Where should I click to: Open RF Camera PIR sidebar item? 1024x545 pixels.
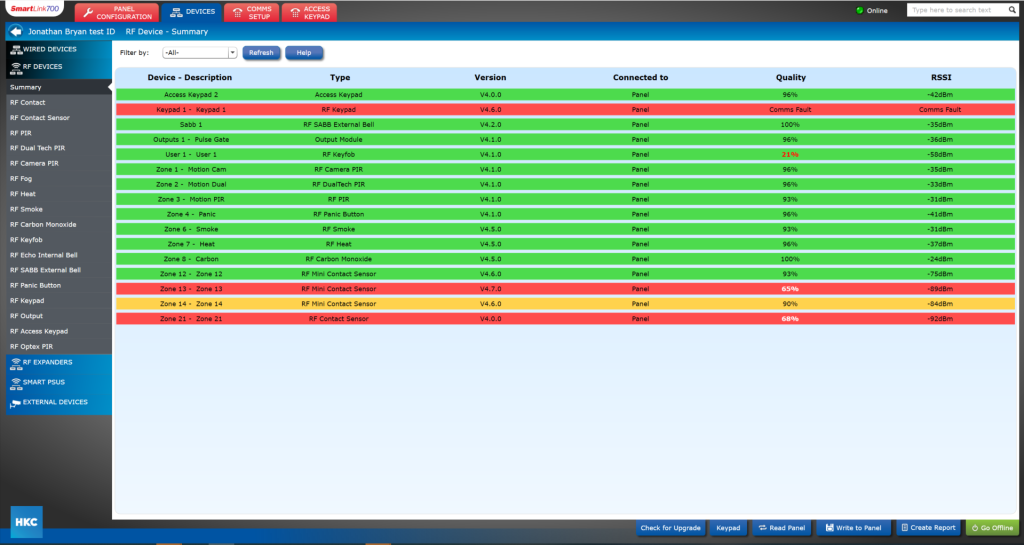click(x=59, y=164)
